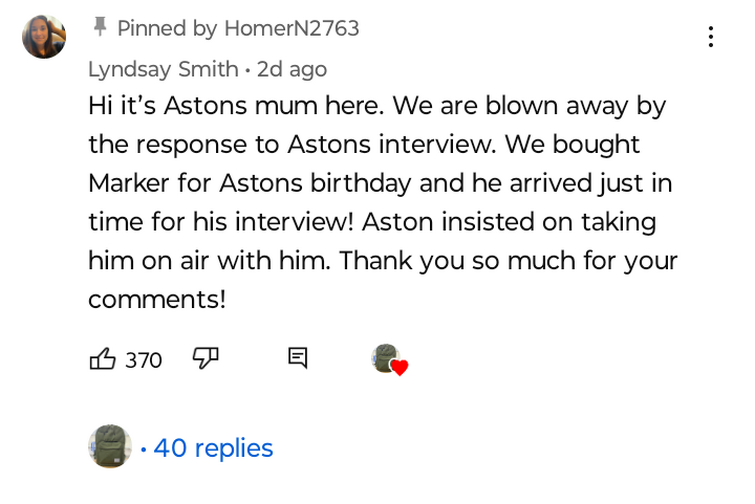The width and height of the screenshot is (755, 504).
Task: Click the comment's first line of text
Action: click(x=377, y=105)
